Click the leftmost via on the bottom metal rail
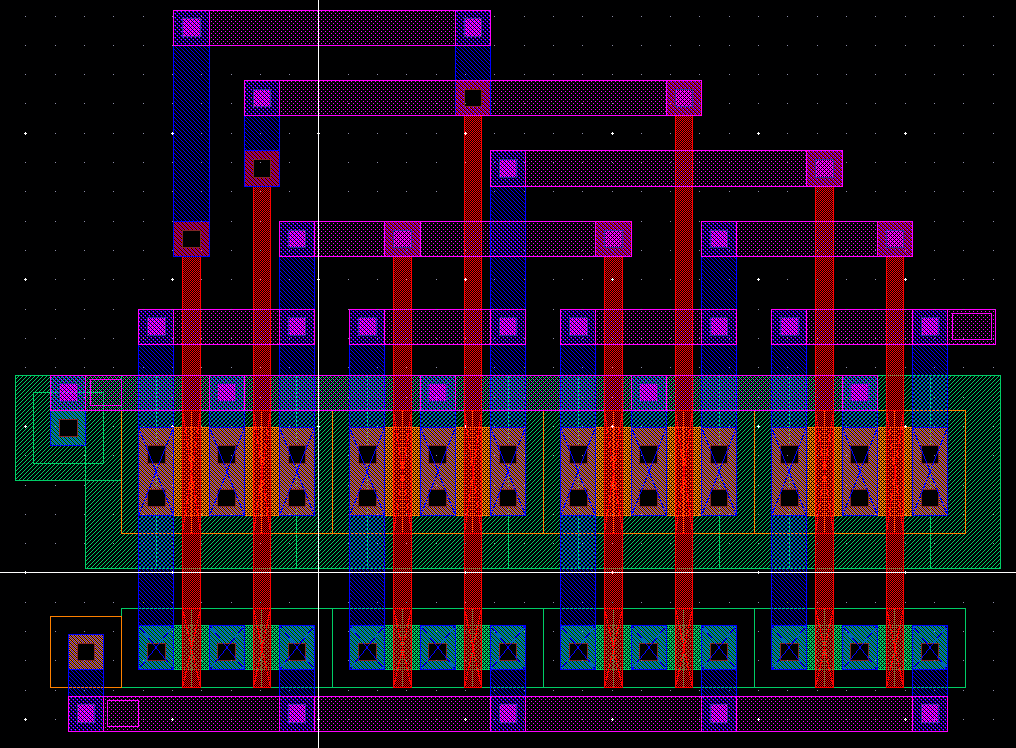 pyautogui.click(x=86, y=713)
